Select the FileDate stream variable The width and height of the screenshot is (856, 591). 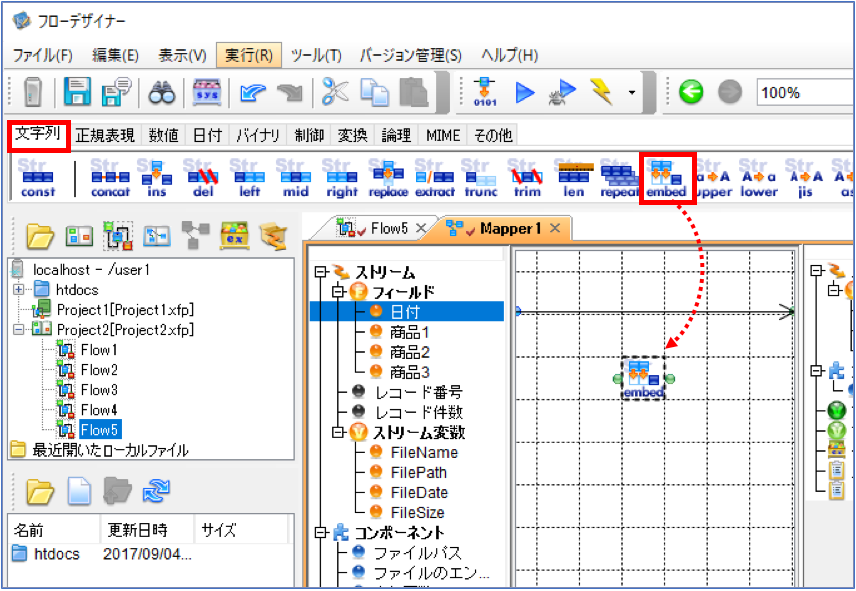pos(419,492)
